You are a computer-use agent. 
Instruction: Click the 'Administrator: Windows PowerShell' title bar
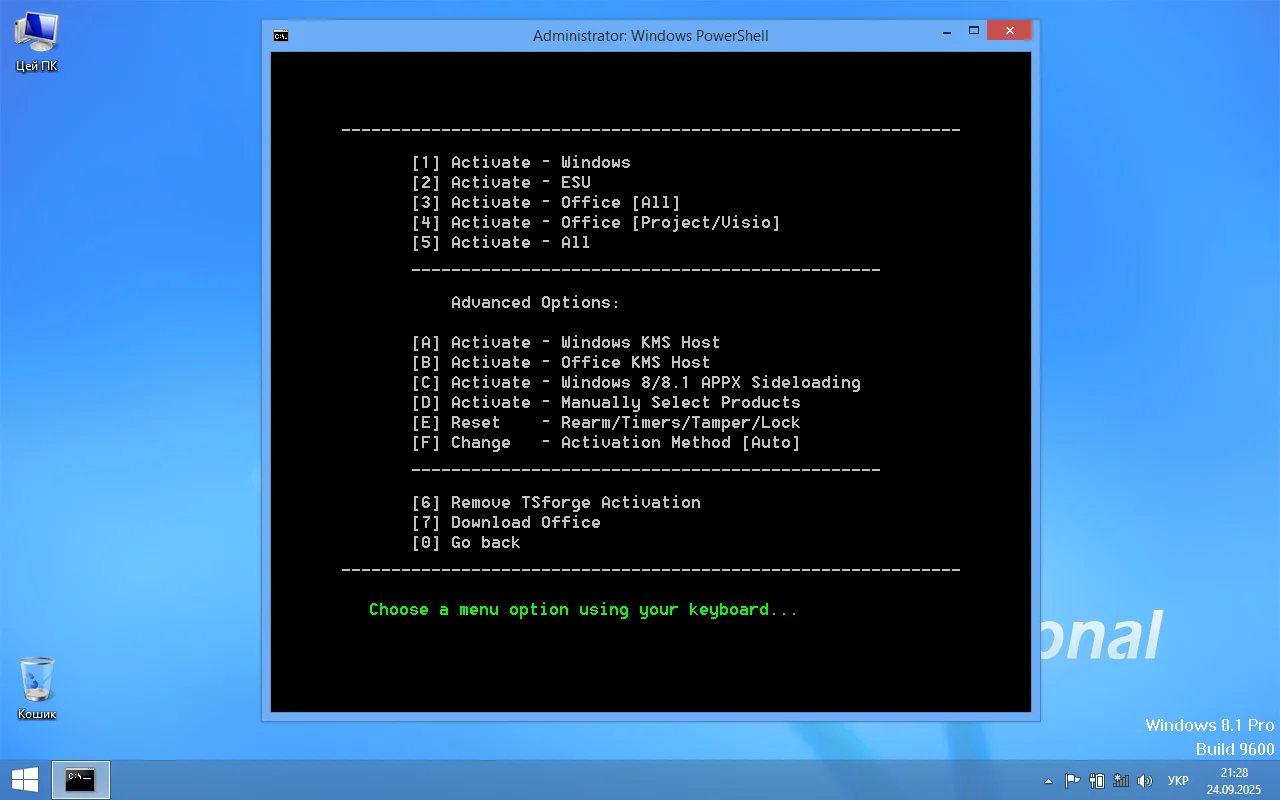pos(650,36)
